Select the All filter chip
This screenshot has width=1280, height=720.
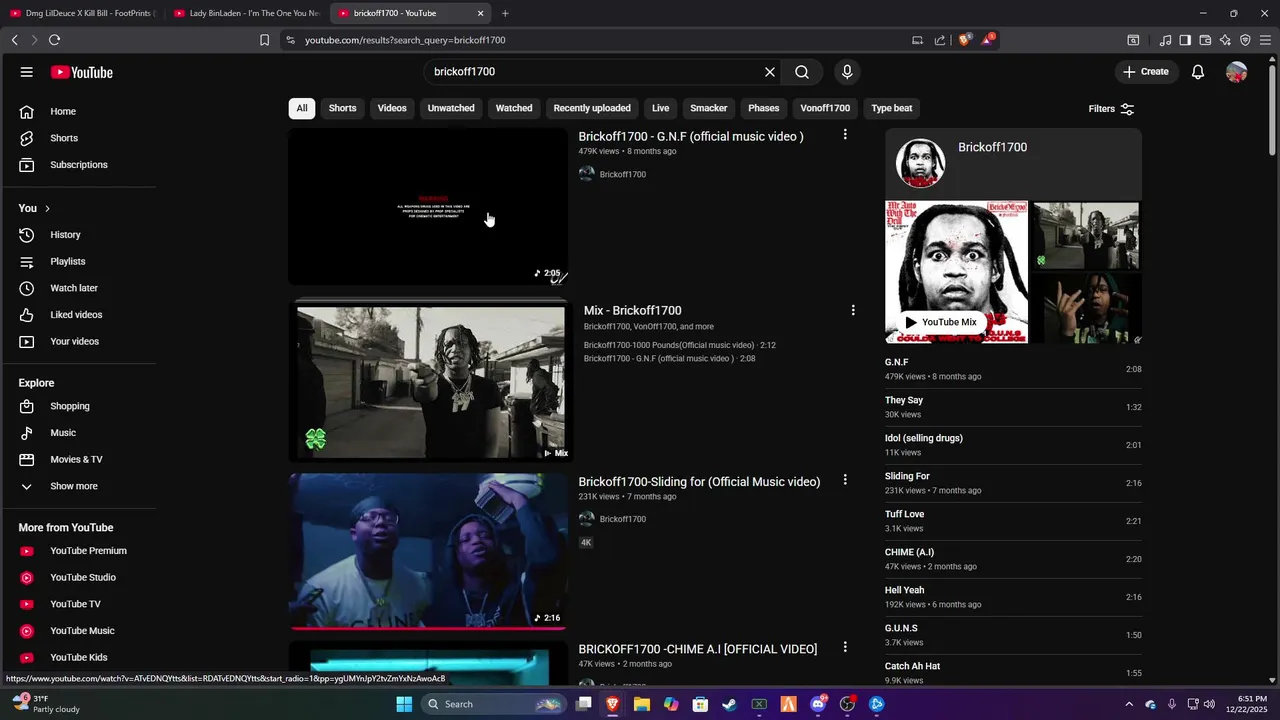(x=302, y=108)
